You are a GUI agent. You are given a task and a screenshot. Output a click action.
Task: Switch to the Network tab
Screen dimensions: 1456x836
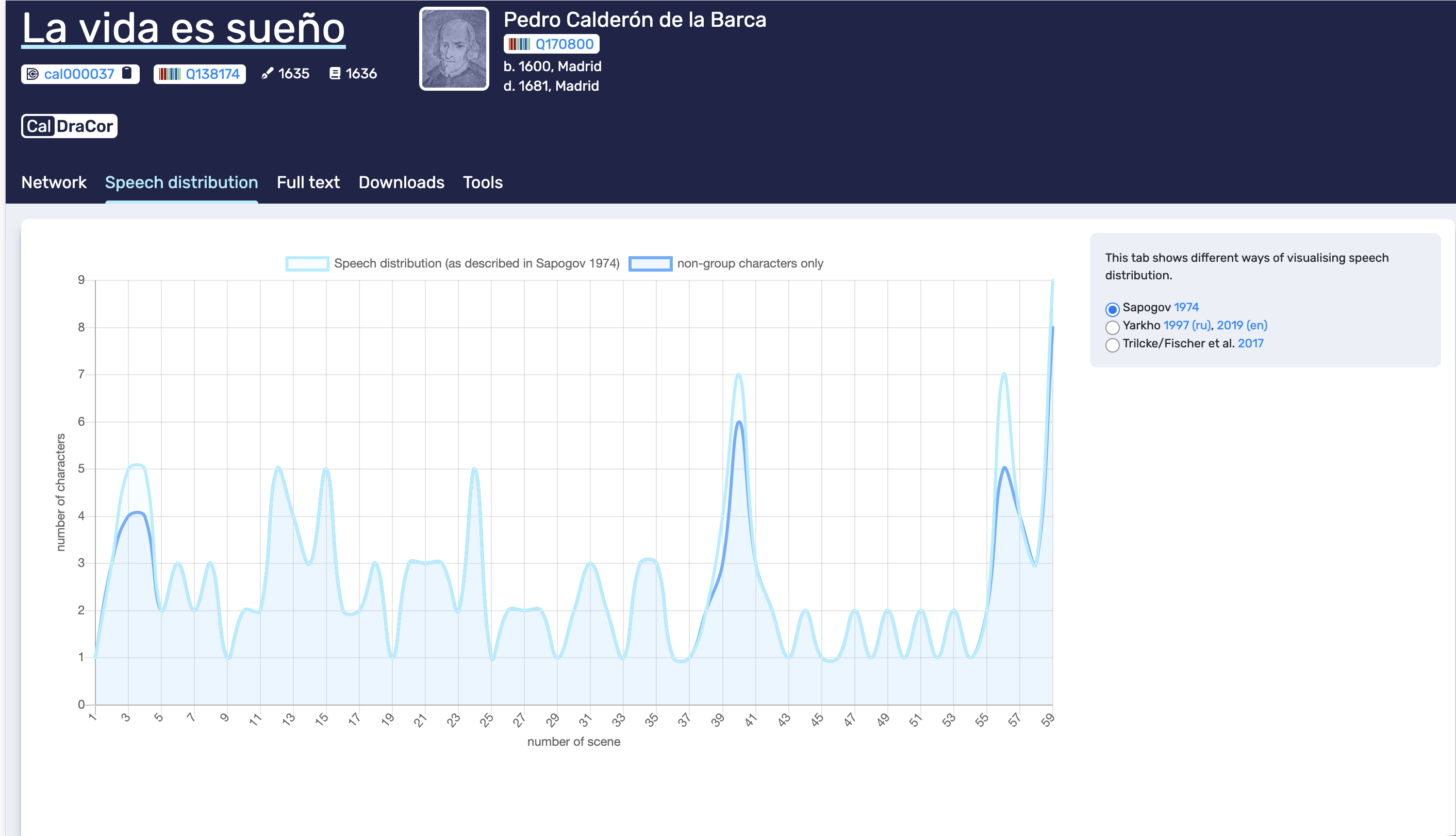coord(54,182)
